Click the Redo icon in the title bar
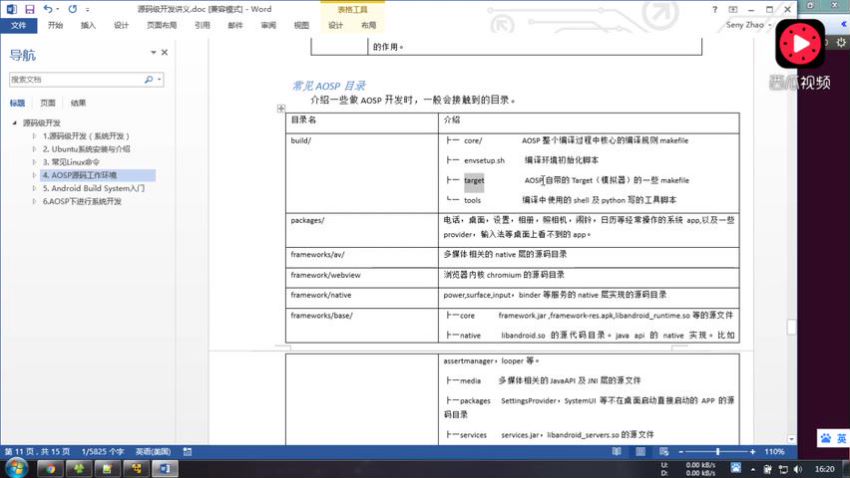Image resolution: width=850 pixels, height=478 pixels. [x=73, y=9]
